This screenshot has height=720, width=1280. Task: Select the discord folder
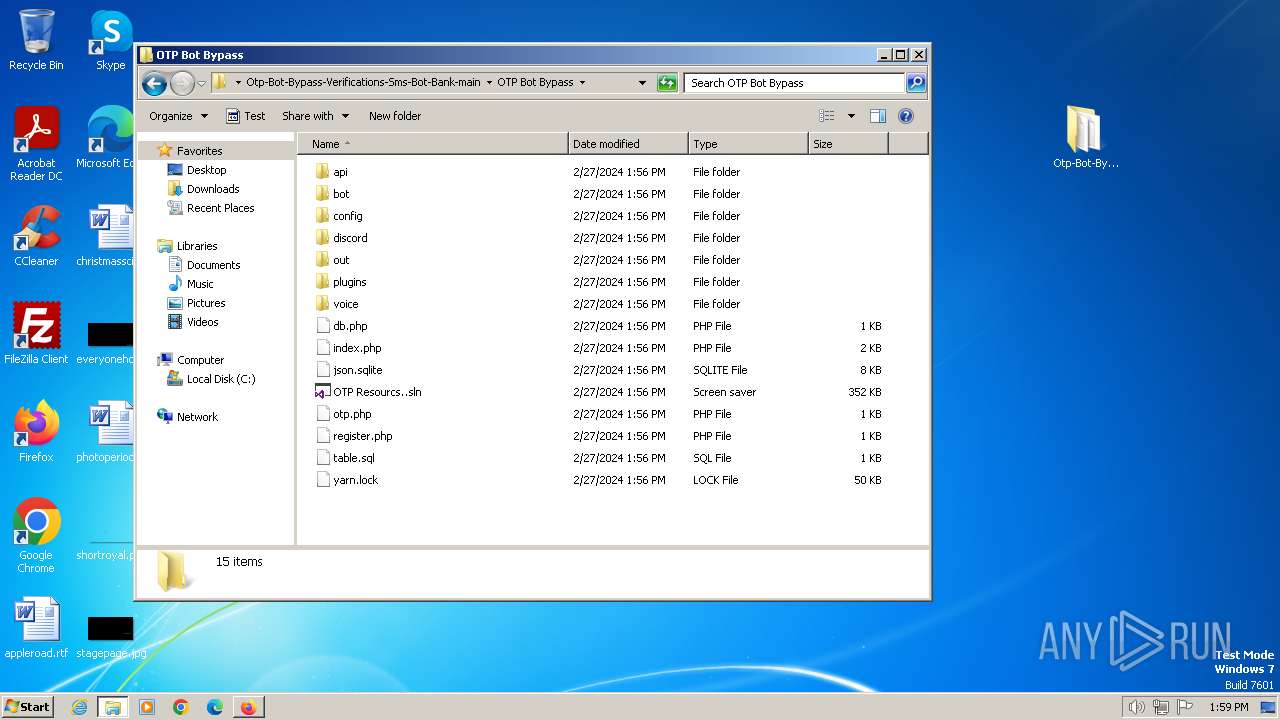click(x=350, y=238)
